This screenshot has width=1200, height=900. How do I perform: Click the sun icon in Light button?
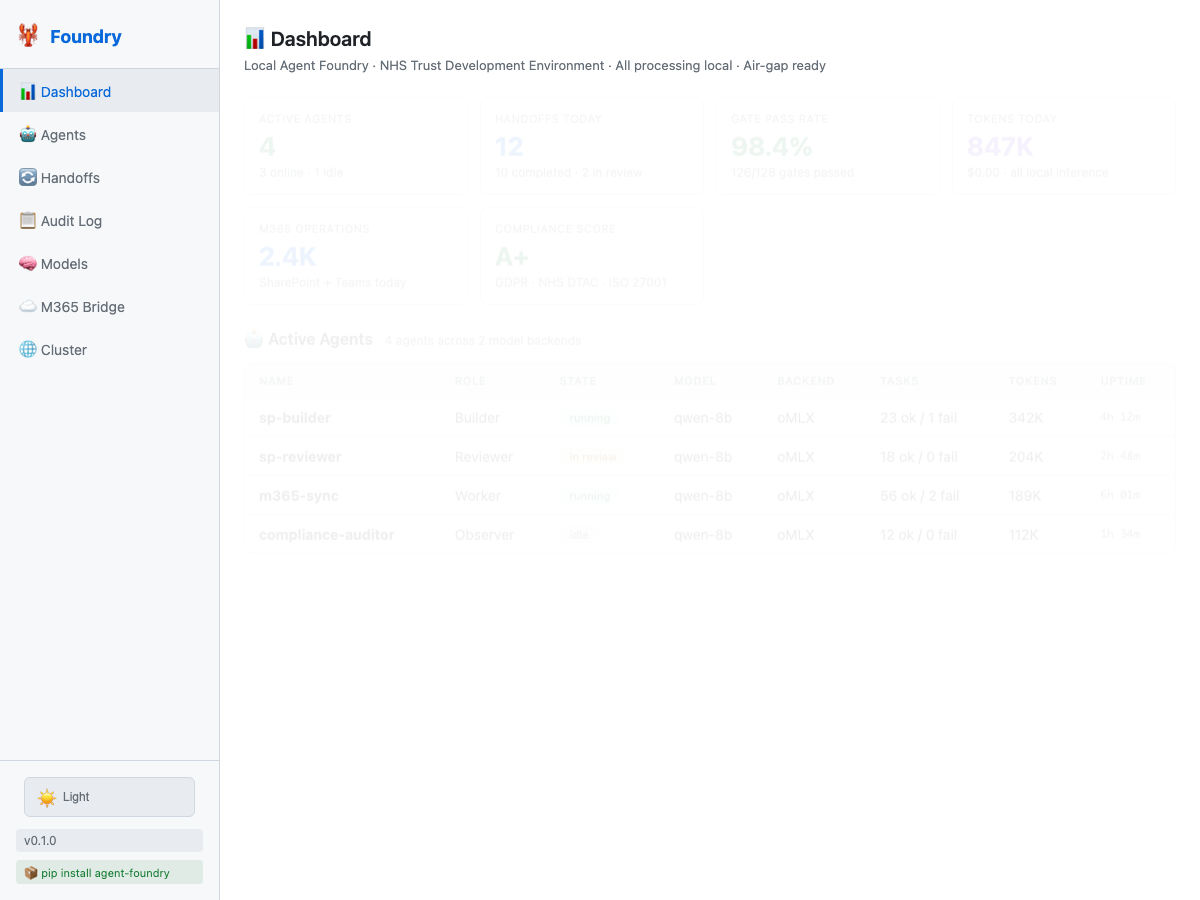point(47,797)
